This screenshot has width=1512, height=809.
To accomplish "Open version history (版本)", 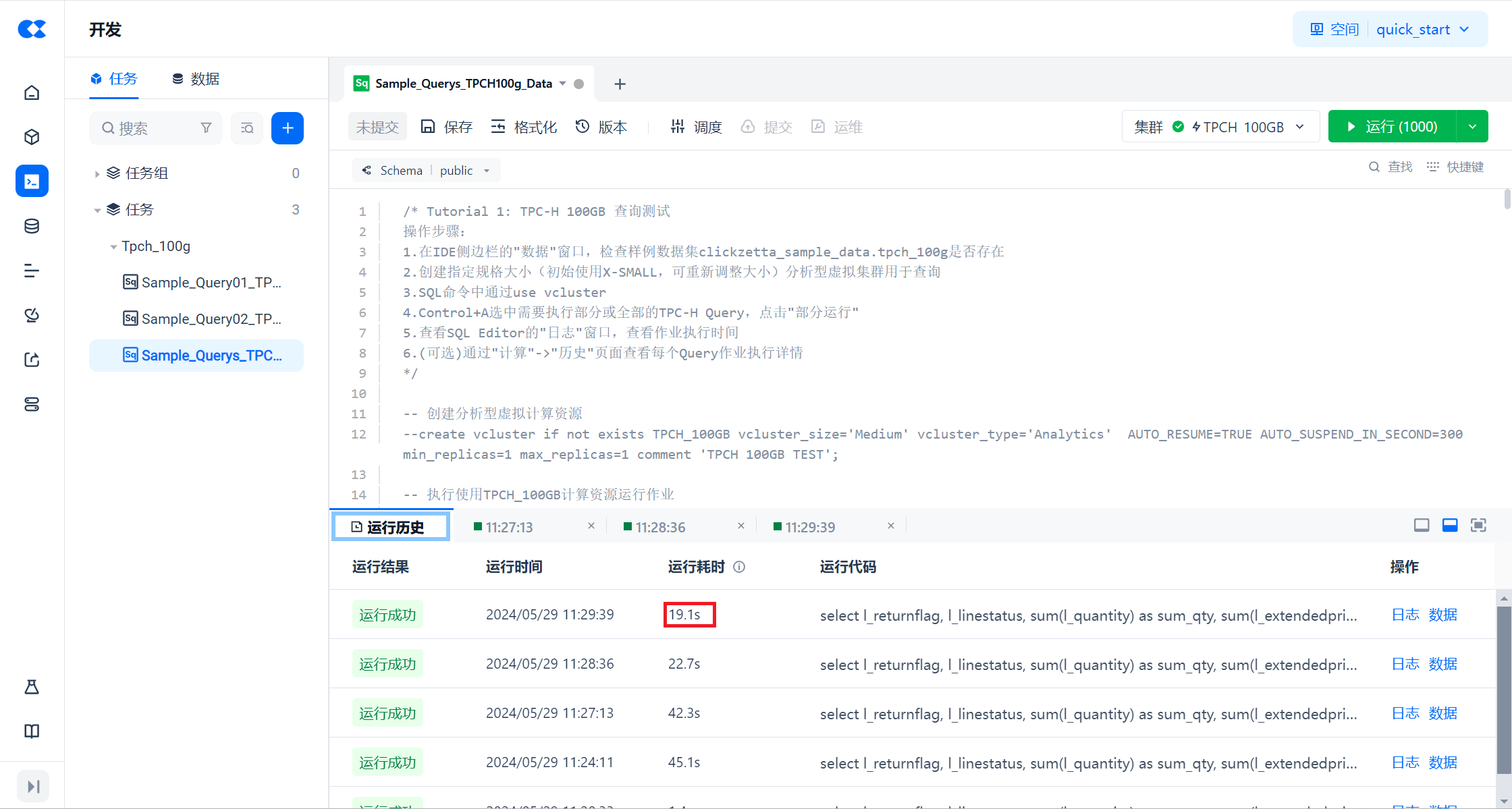I will coord(601,127).
